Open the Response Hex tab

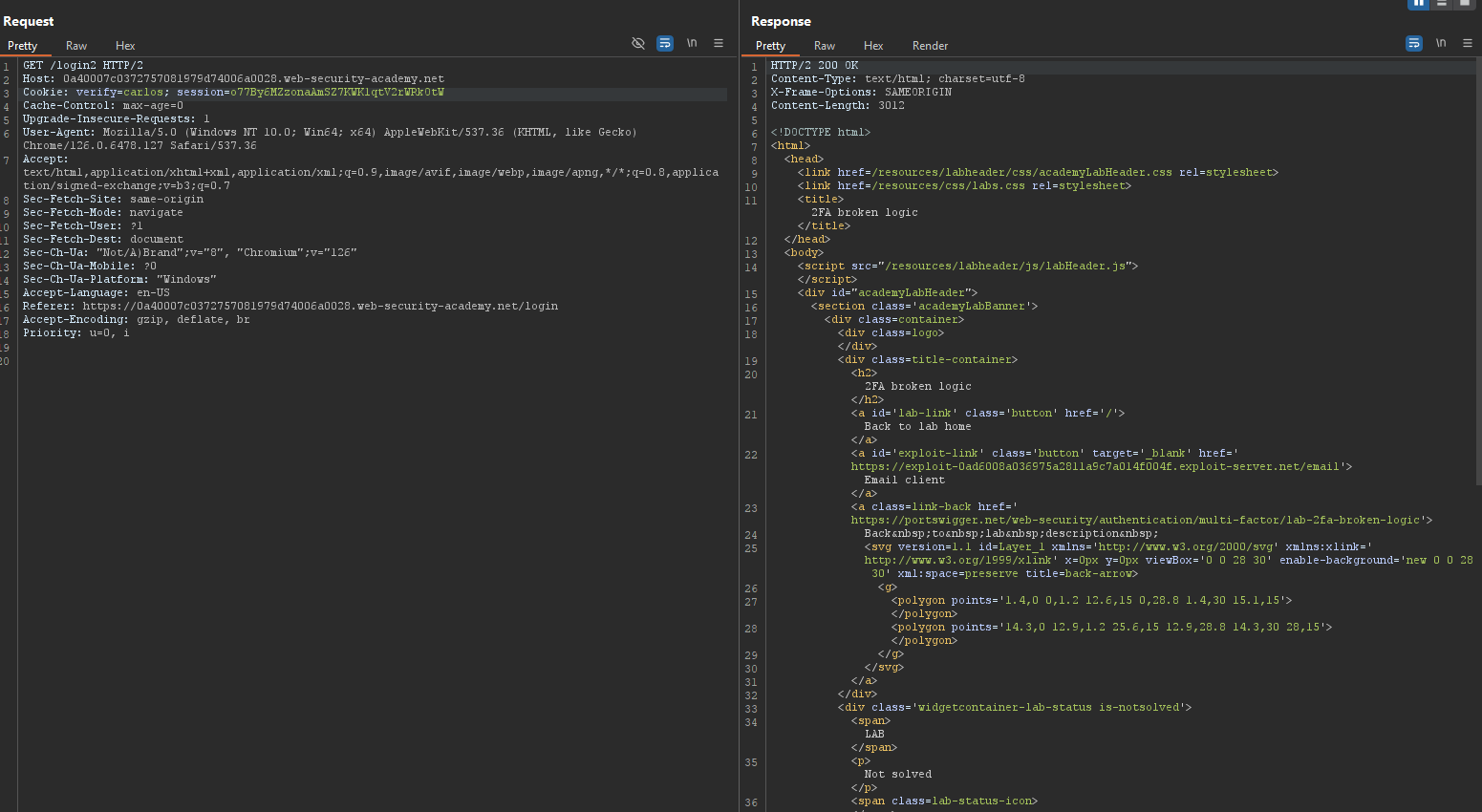click(x=873, y=46)
